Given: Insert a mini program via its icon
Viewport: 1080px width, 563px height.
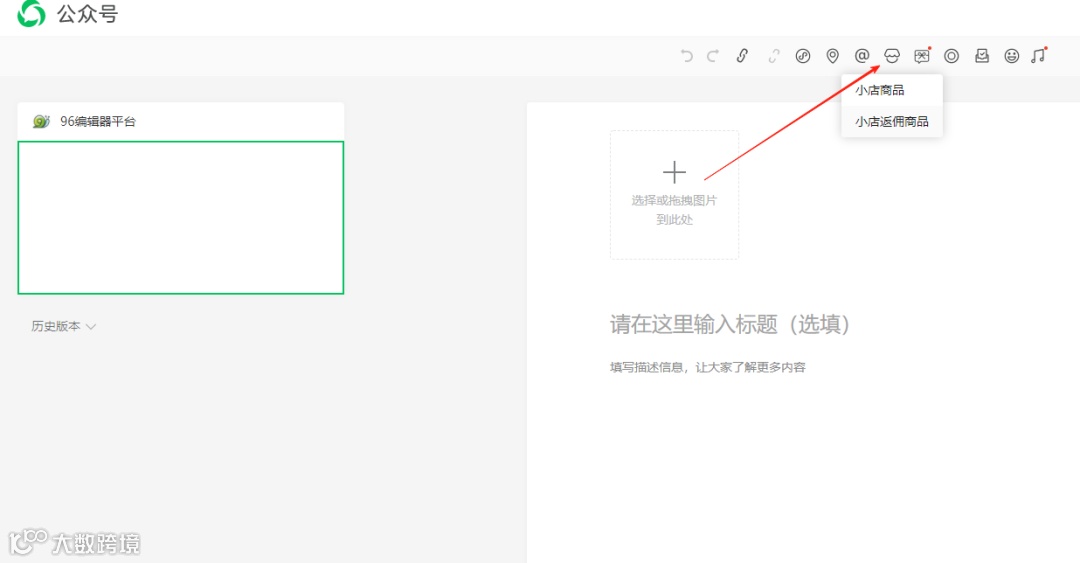Looking at the screenshot, I should coord(802,56).
